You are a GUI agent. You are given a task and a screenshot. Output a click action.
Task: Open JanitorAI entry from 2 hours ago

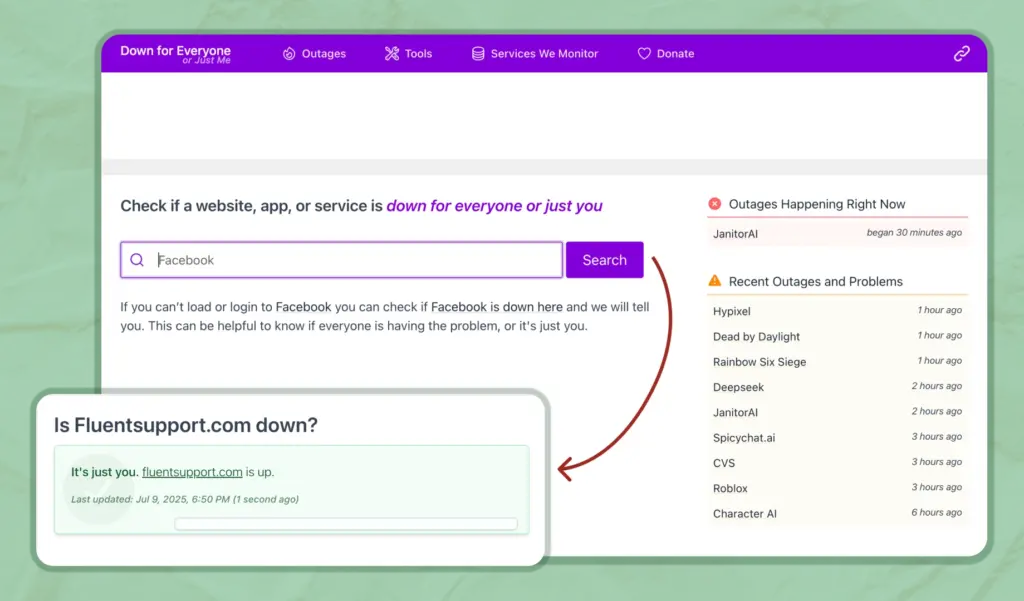(x=837, y=412)
